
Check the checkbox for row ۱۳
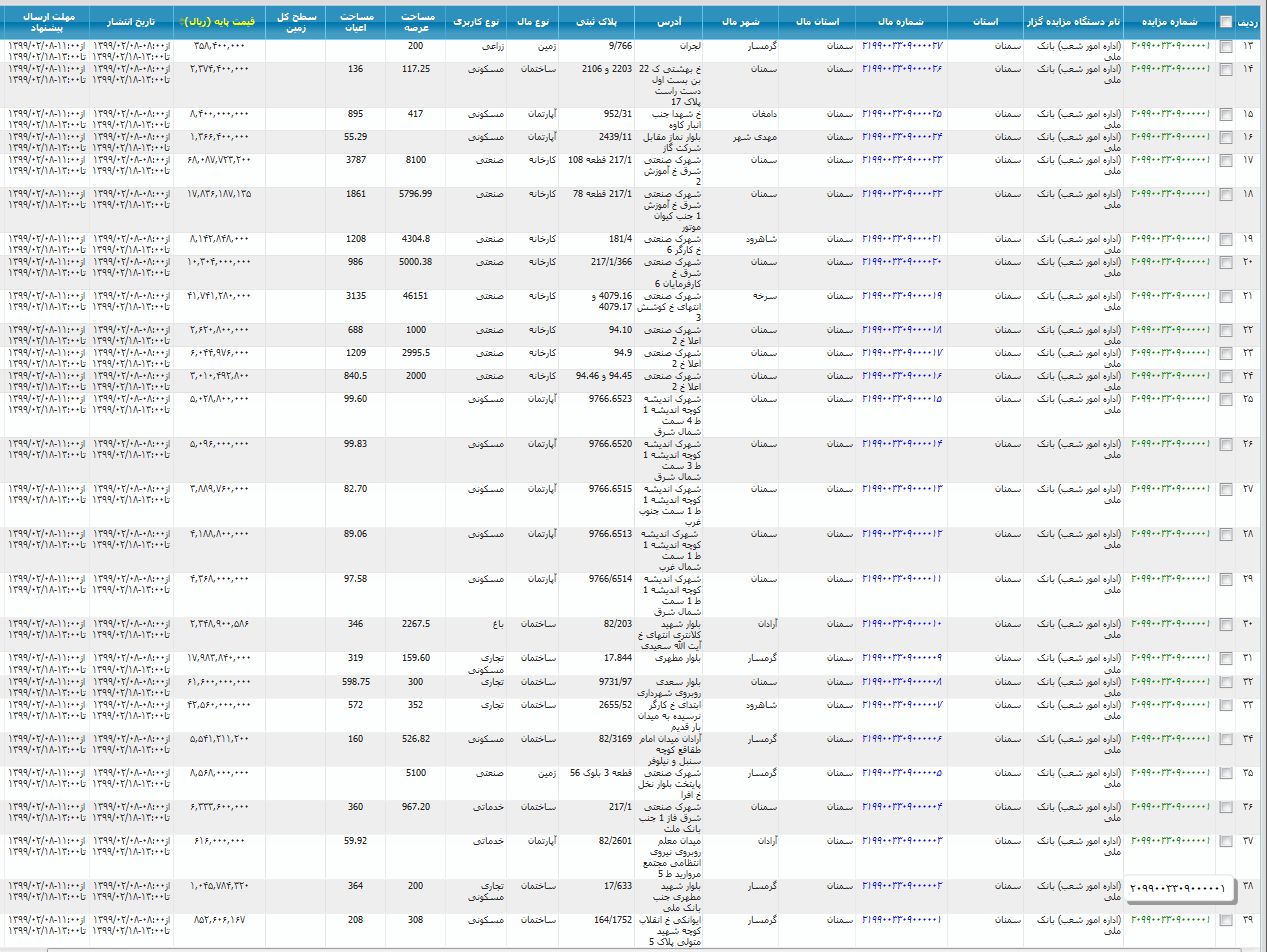point(1226,47)
